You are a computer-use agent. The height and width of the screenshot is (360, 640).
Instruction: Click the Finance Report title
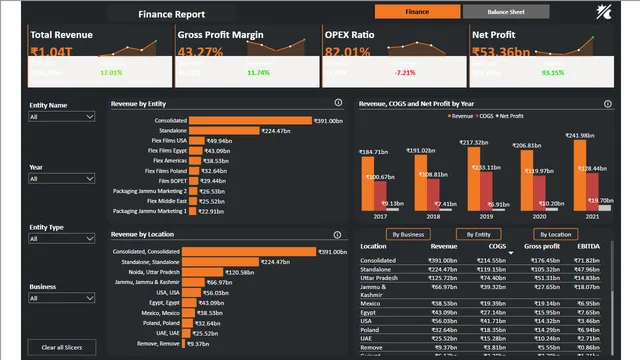point(171,14)
